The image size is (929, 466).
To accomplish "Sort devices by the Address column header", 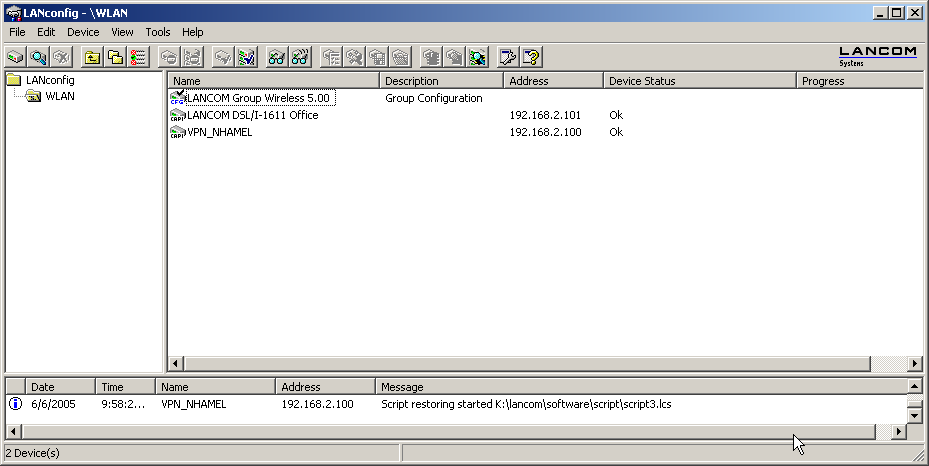I will 552,81.
